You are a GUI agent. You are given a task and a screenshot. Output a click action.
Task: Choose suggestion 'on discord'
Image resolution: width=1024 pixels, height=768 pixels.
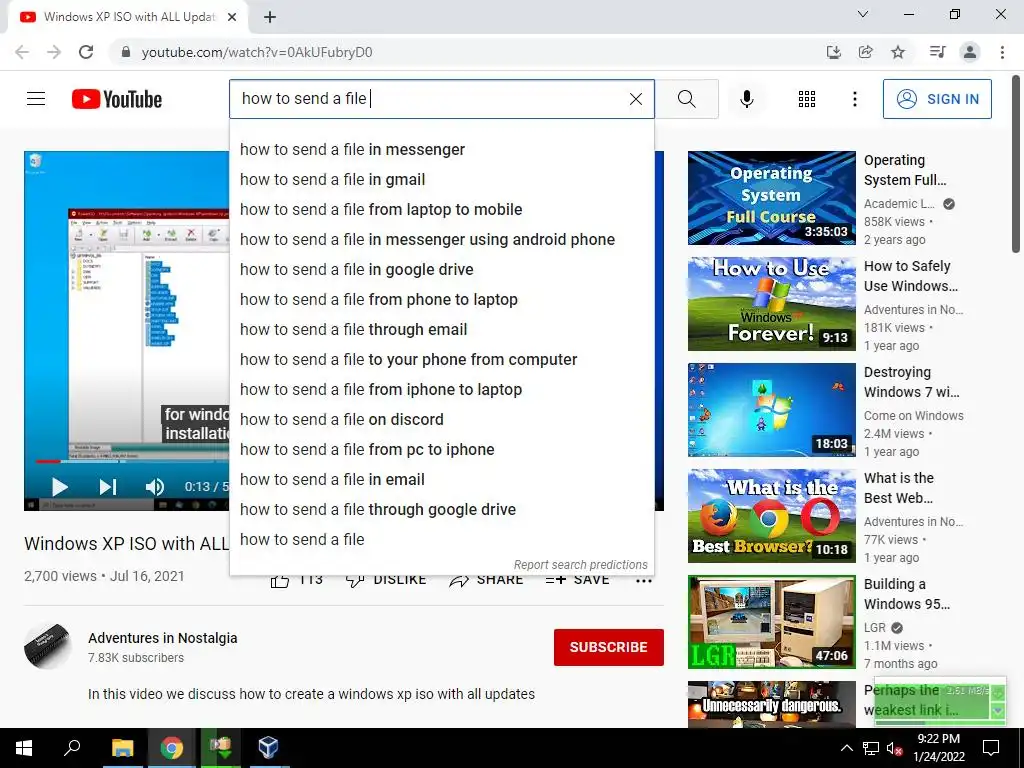441,420
